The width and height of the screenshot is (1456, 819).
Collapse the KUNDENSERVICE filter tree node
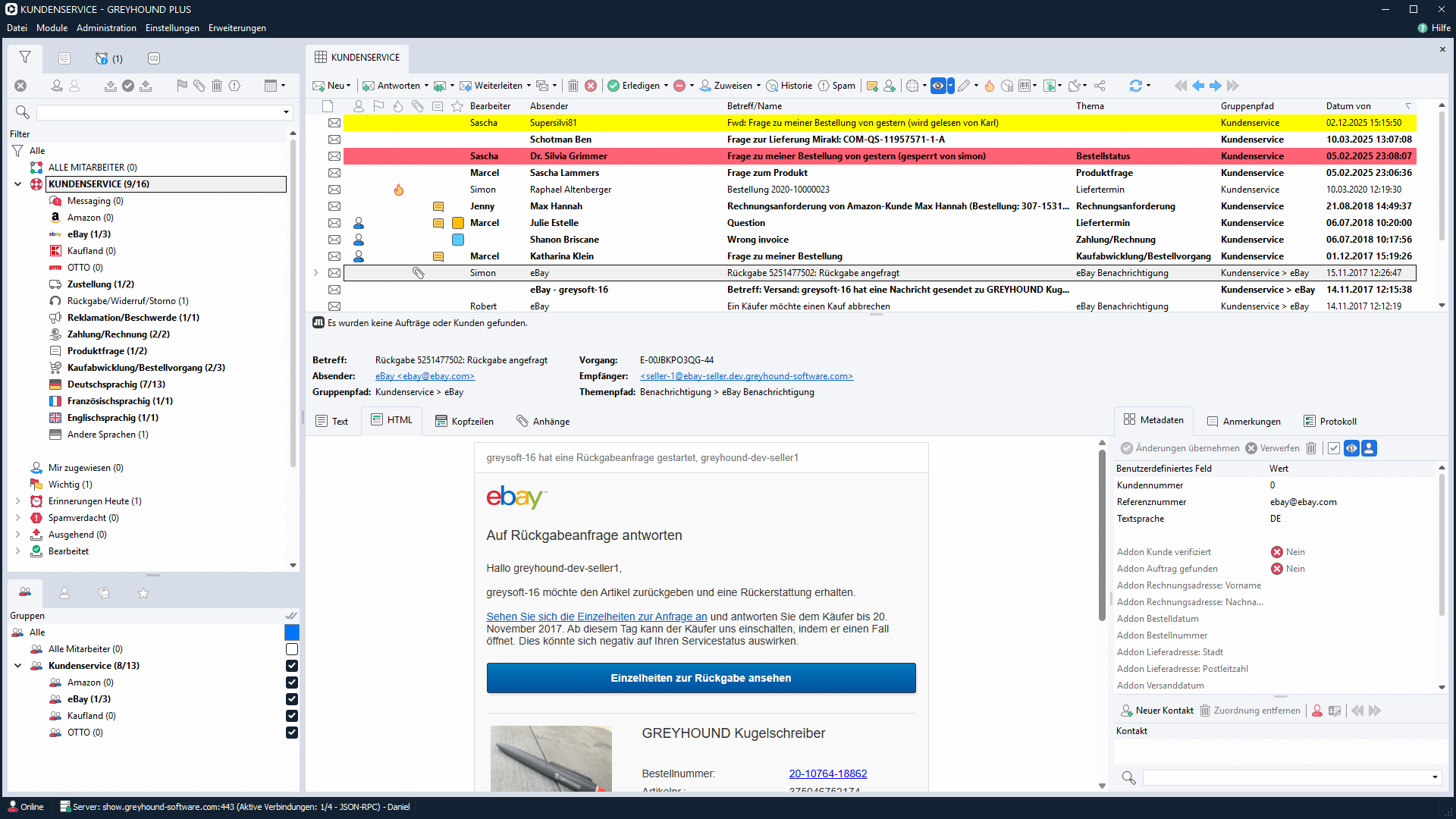pyautogui.click(x=18, y=184)
